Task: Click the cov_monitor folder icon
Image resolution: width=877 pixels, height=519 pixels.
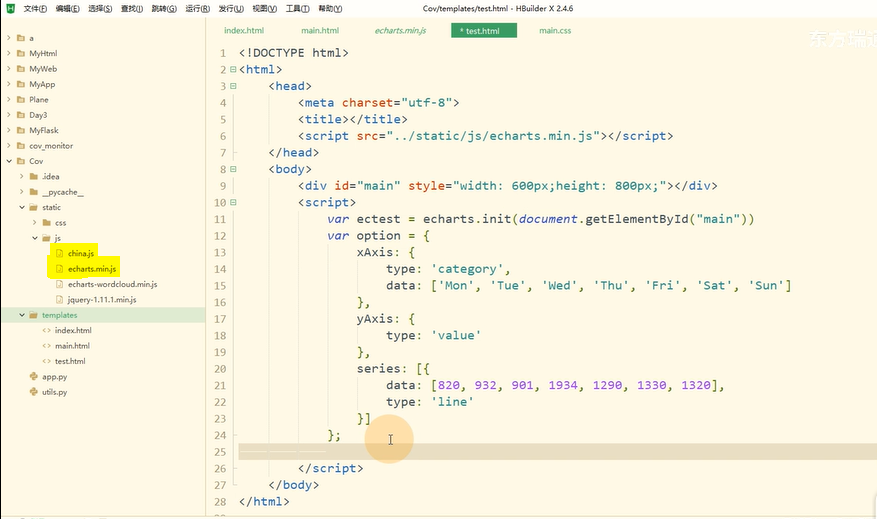Action: coord(21,146)
